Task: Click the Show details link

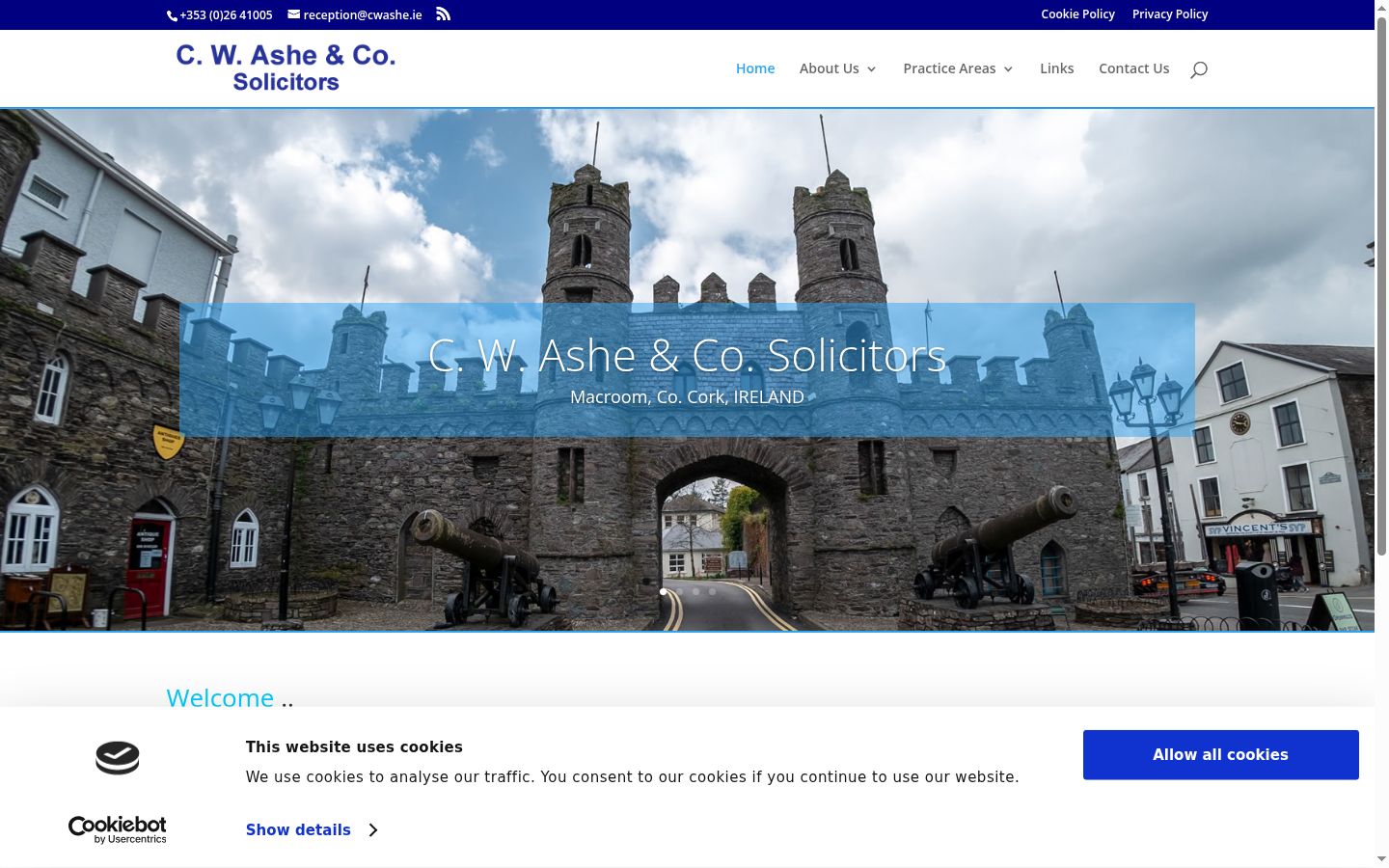Action: tap(298, 830)
